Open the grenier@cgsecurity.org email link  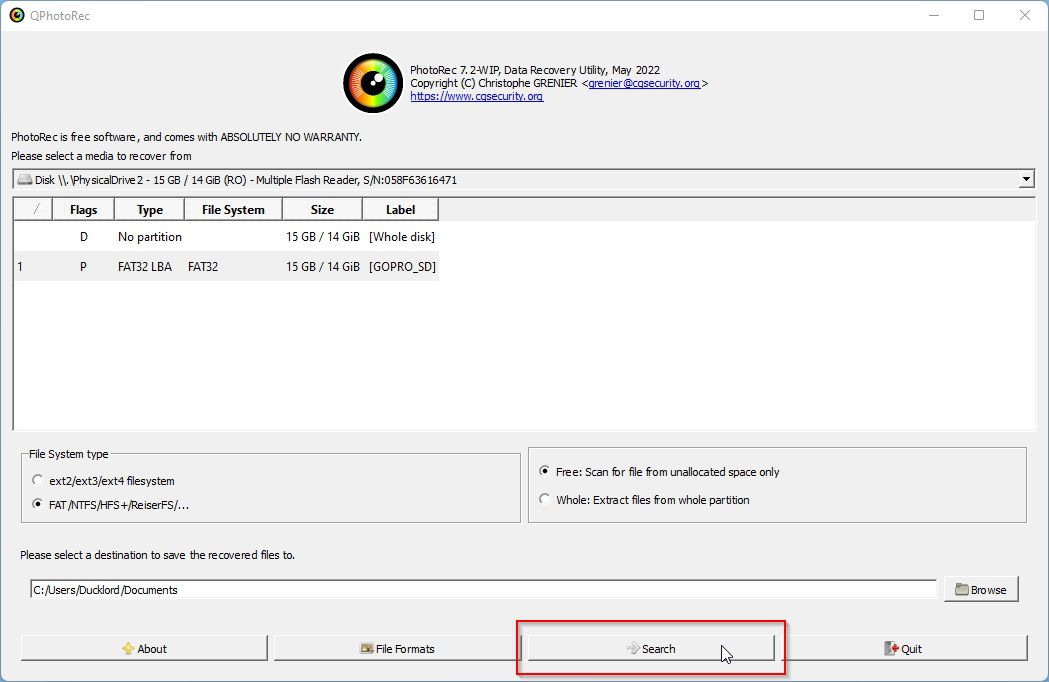click(644, 83)
